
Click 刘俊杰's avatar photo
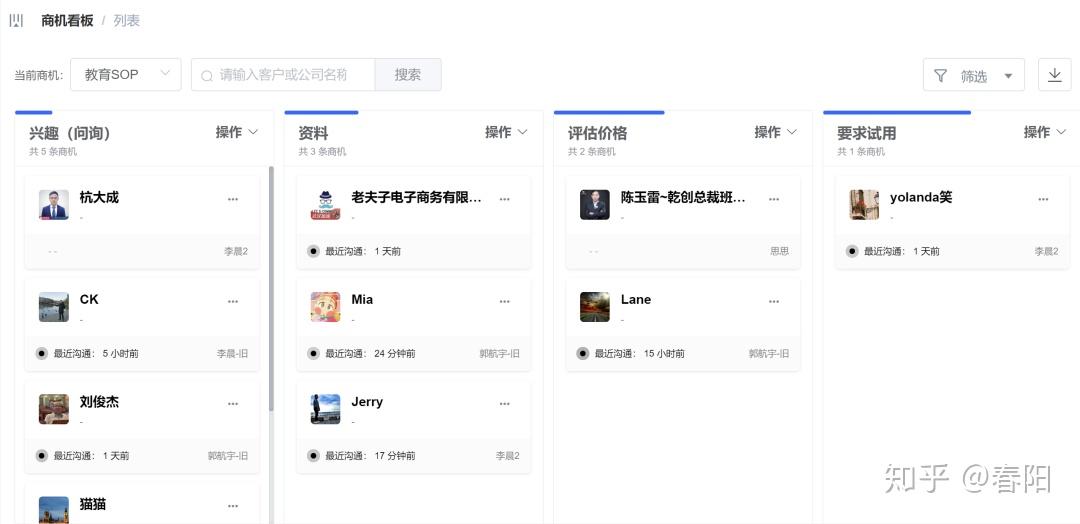click(54, 409)
